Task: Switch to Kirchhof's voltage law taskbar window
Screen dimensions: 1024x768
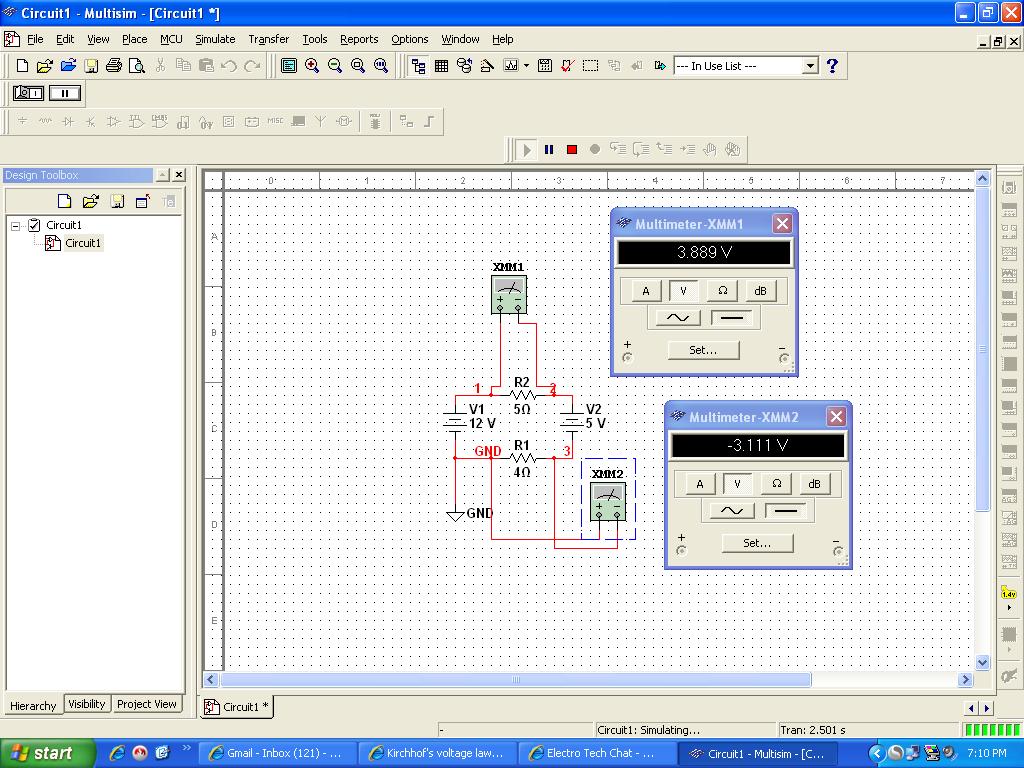Action: [437, 754]
